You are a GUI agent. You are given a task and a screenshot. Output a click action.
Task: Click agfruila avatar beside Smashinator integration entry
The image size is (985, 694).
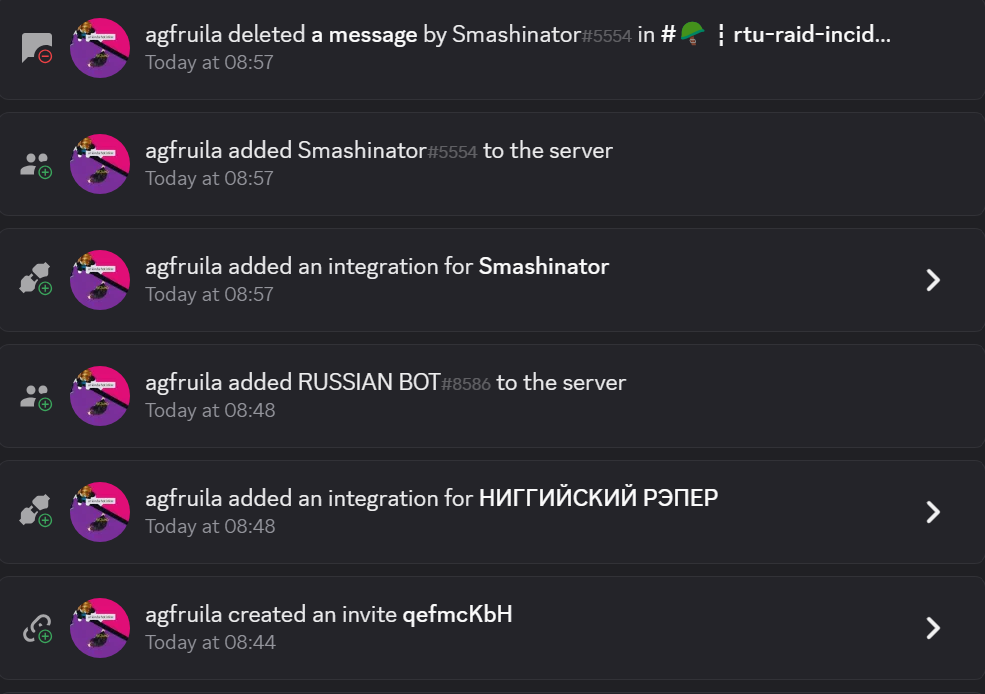pyautogui.click(x=100, y=280)
